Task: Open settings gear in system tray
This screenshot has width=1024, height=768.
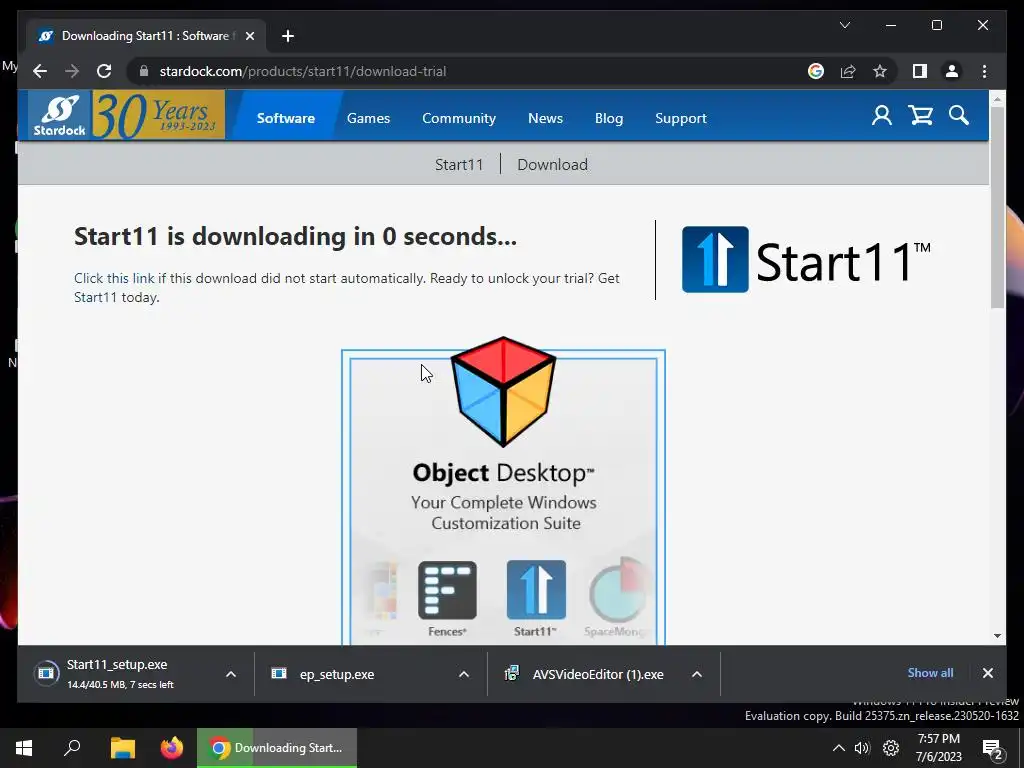Action: click(891, 748)
